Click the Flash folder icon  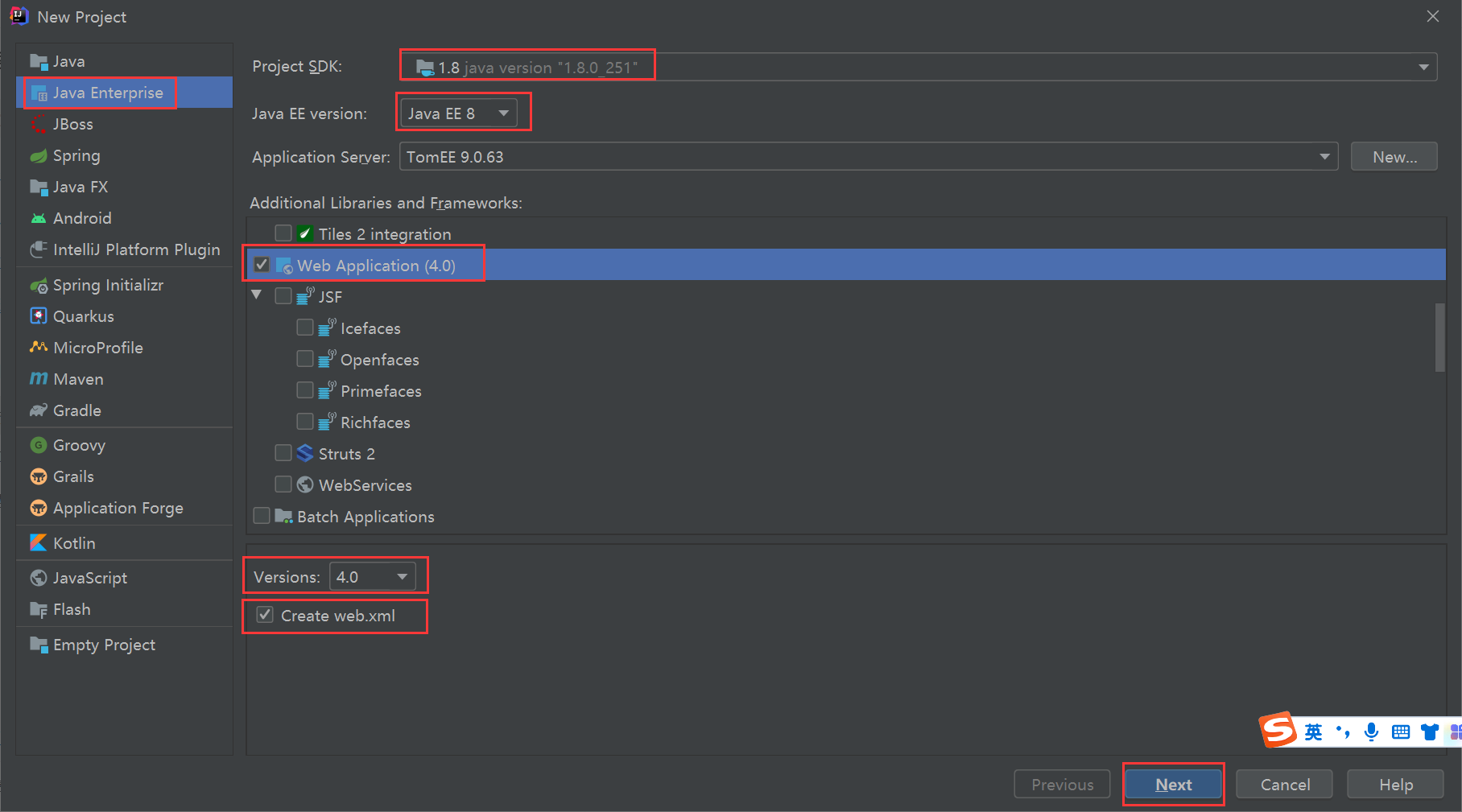point(39,610)
